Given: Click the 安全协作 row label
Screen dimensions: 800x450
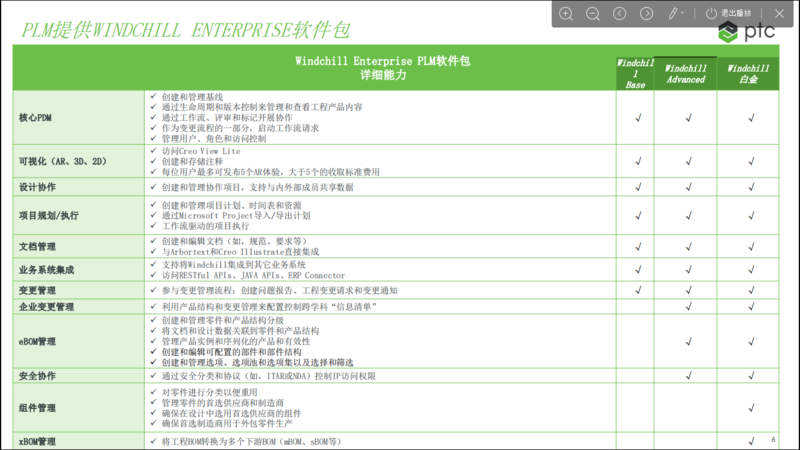Looking at the screenshot, I should [38, 376].
